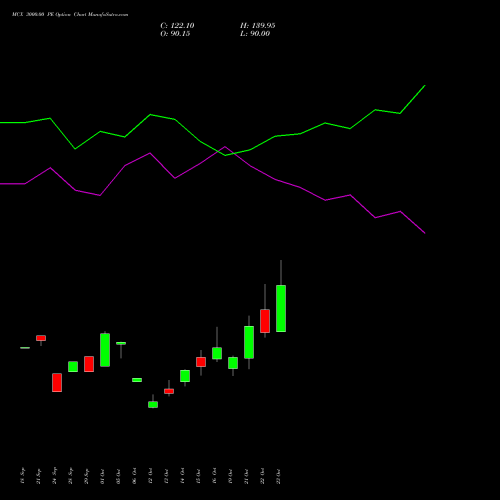Click the 24 Sep date label
The image size is (500, 500).
(55, 476)
